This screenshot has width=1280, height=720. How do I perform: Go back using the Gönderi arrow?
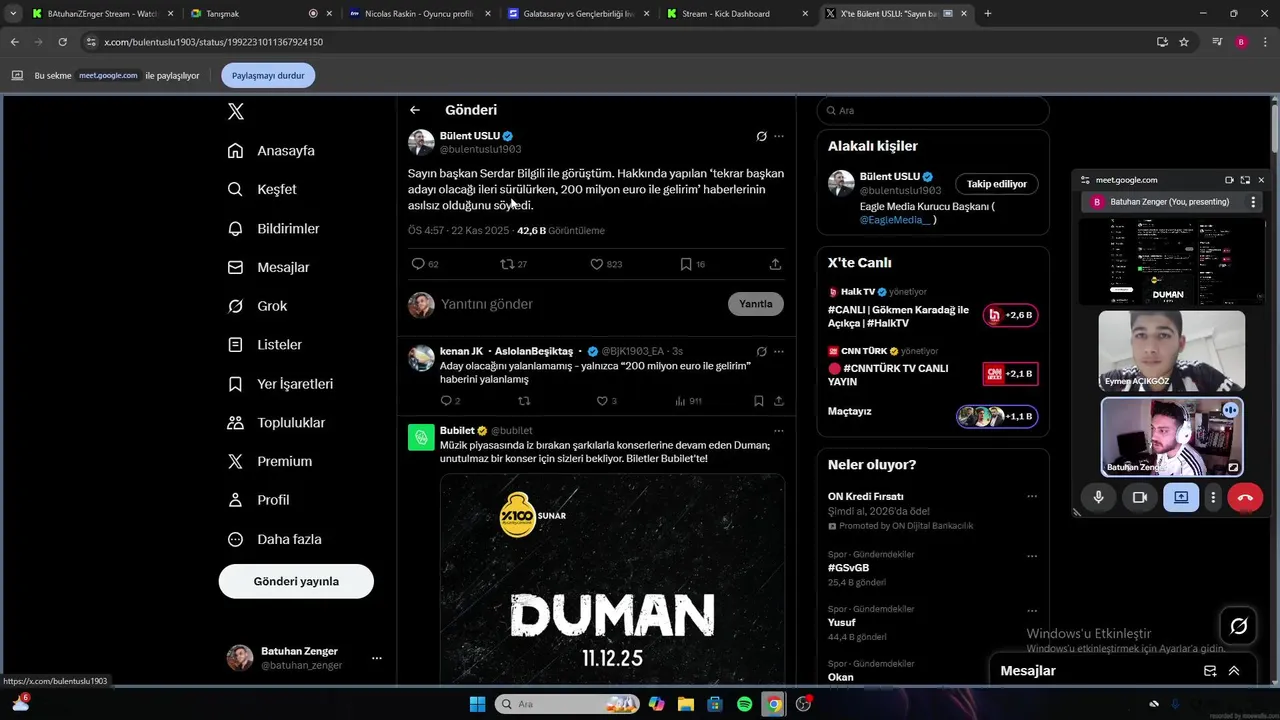click(x=415, y=110)
